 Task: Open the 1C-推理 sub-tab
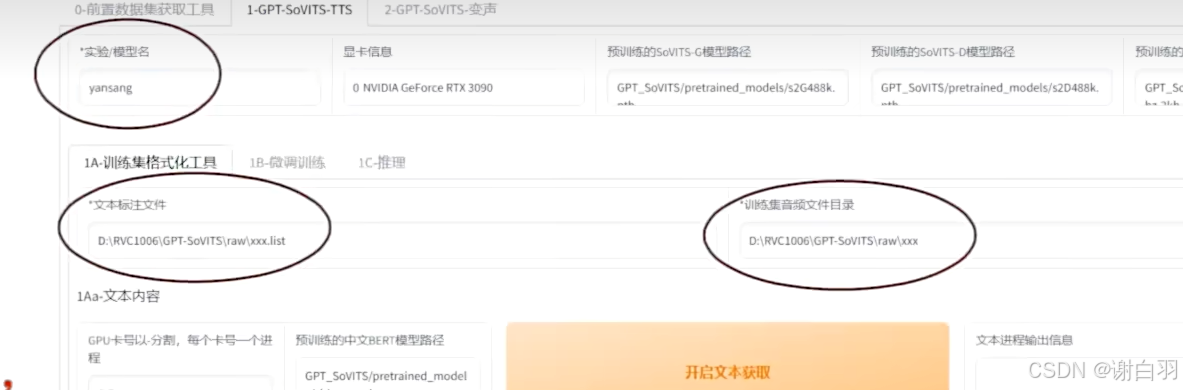(382, 162)
